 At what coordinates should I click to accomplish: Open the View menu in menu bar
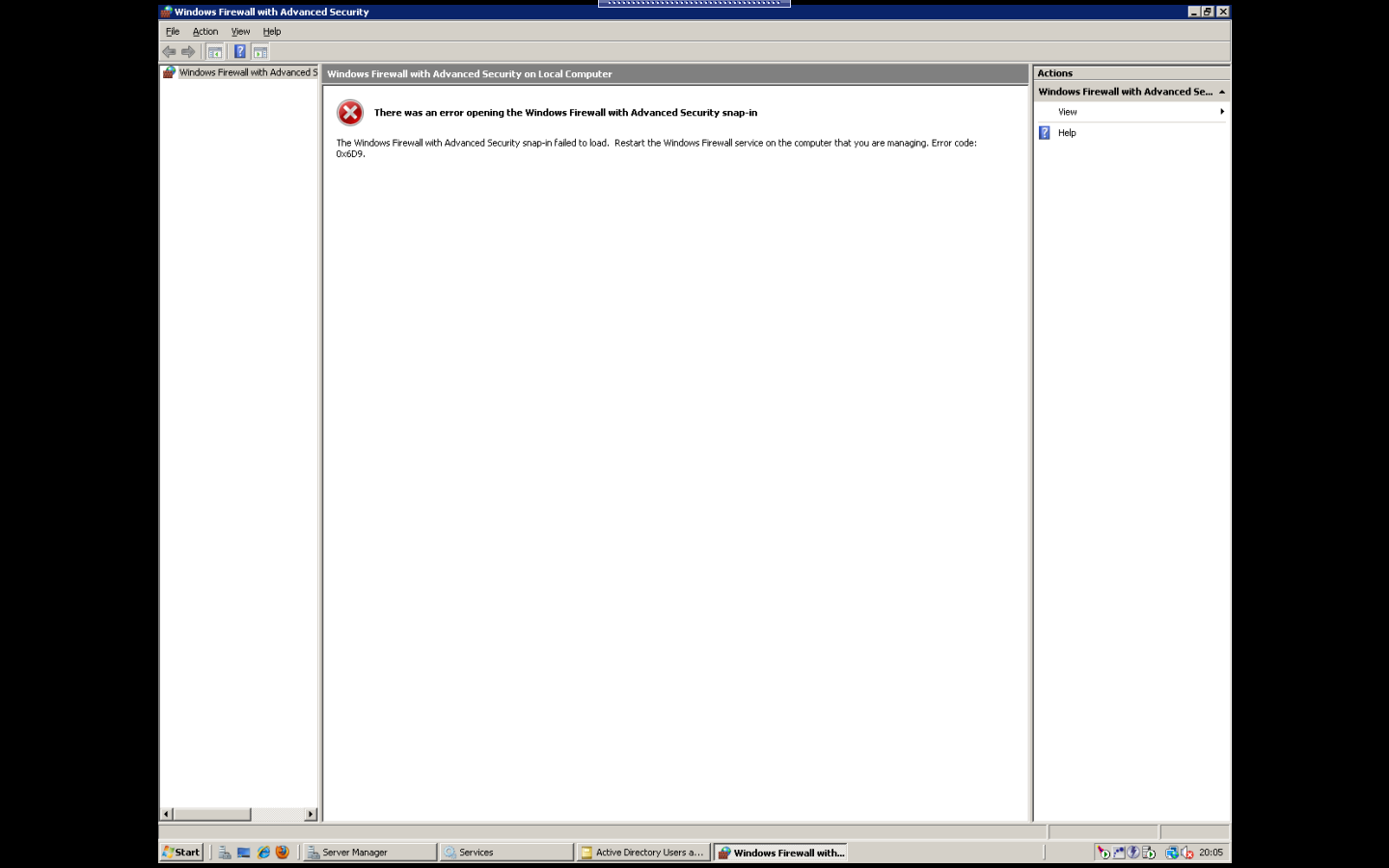(x=240, y=32)
